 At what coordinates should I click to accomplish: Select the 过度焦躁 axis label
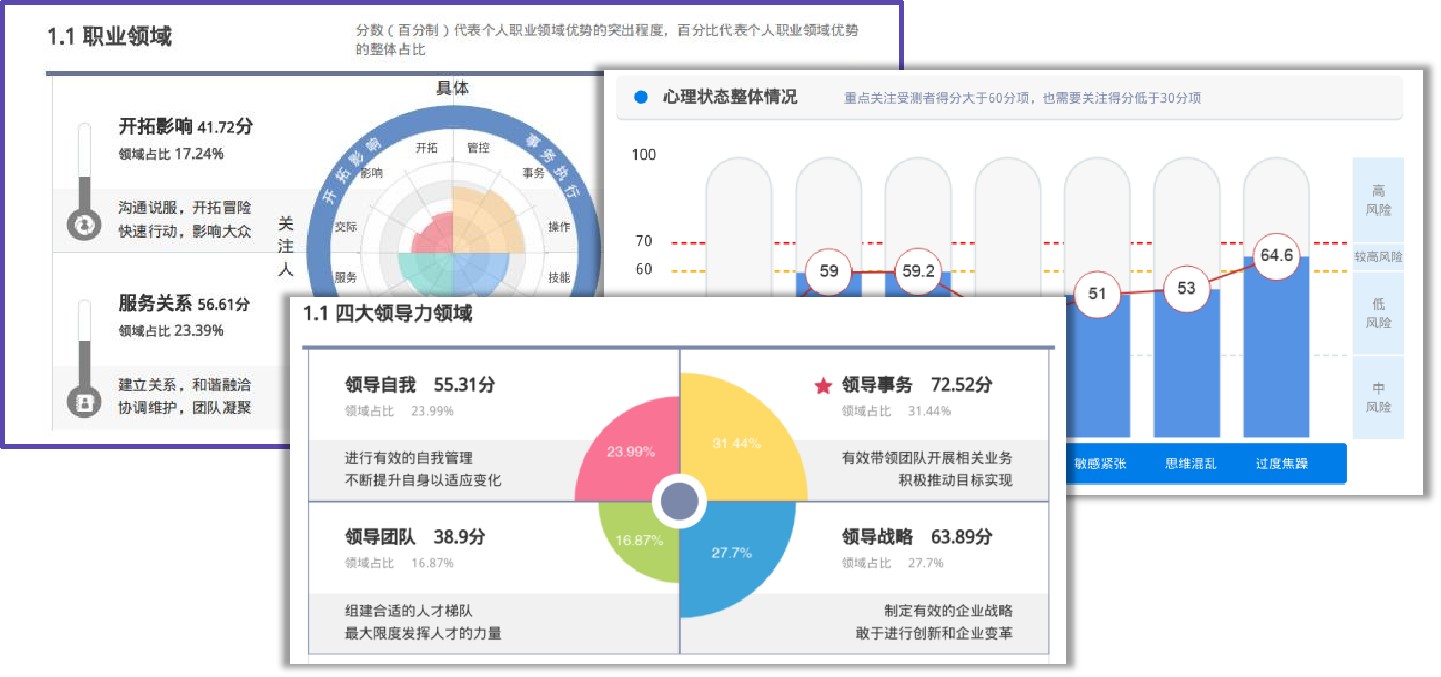tap(1282, 465)
